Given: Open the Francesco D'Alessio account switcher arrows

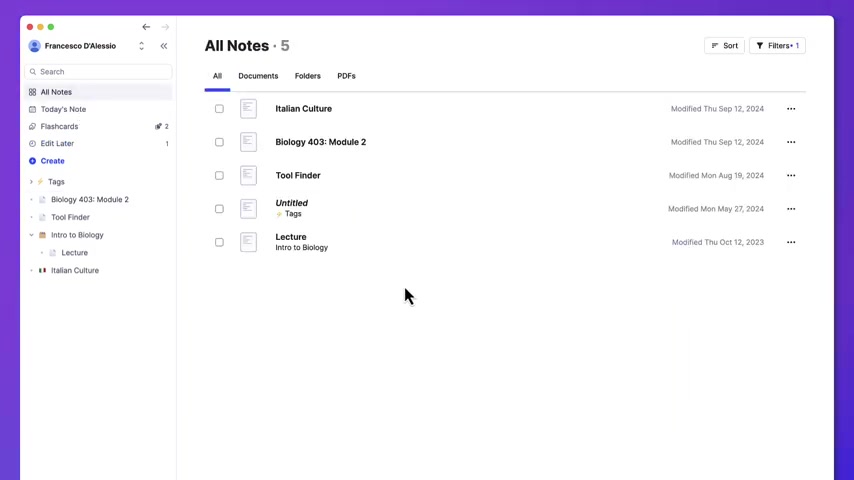Looking at the screenshot, I should [142, 46].
